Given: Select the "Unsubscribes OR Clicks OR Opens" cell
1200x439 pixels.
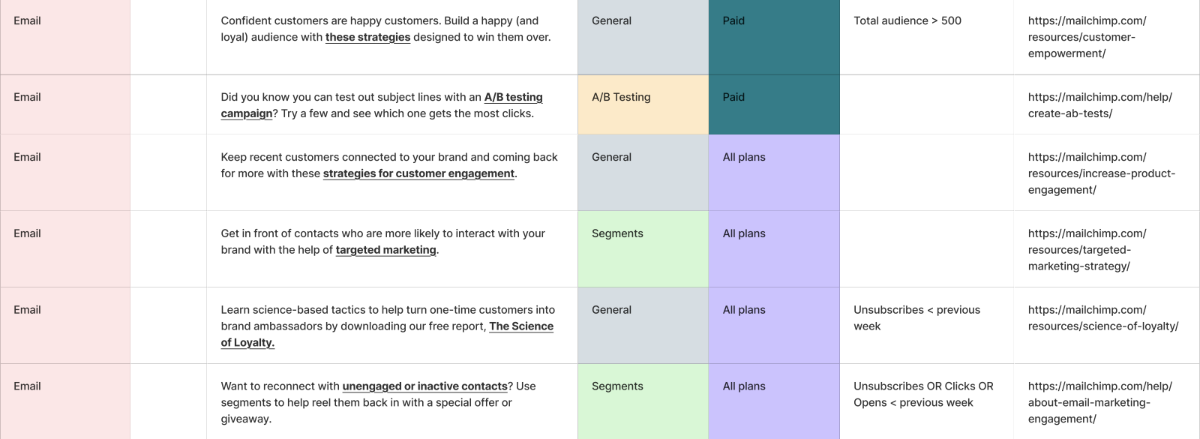Looking at the screenshot, I should (926, 401).
